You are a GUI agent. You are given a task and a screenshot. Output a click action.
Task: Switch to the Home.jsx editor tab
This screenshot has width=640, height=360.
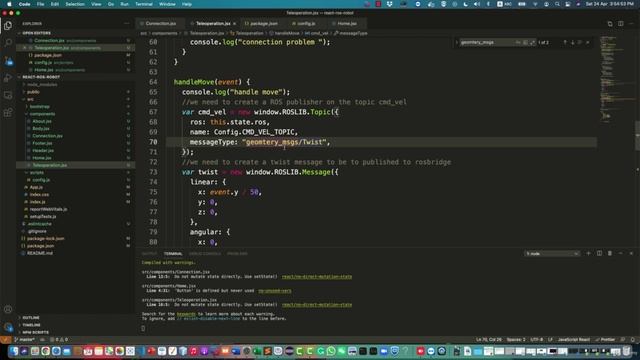346,24
